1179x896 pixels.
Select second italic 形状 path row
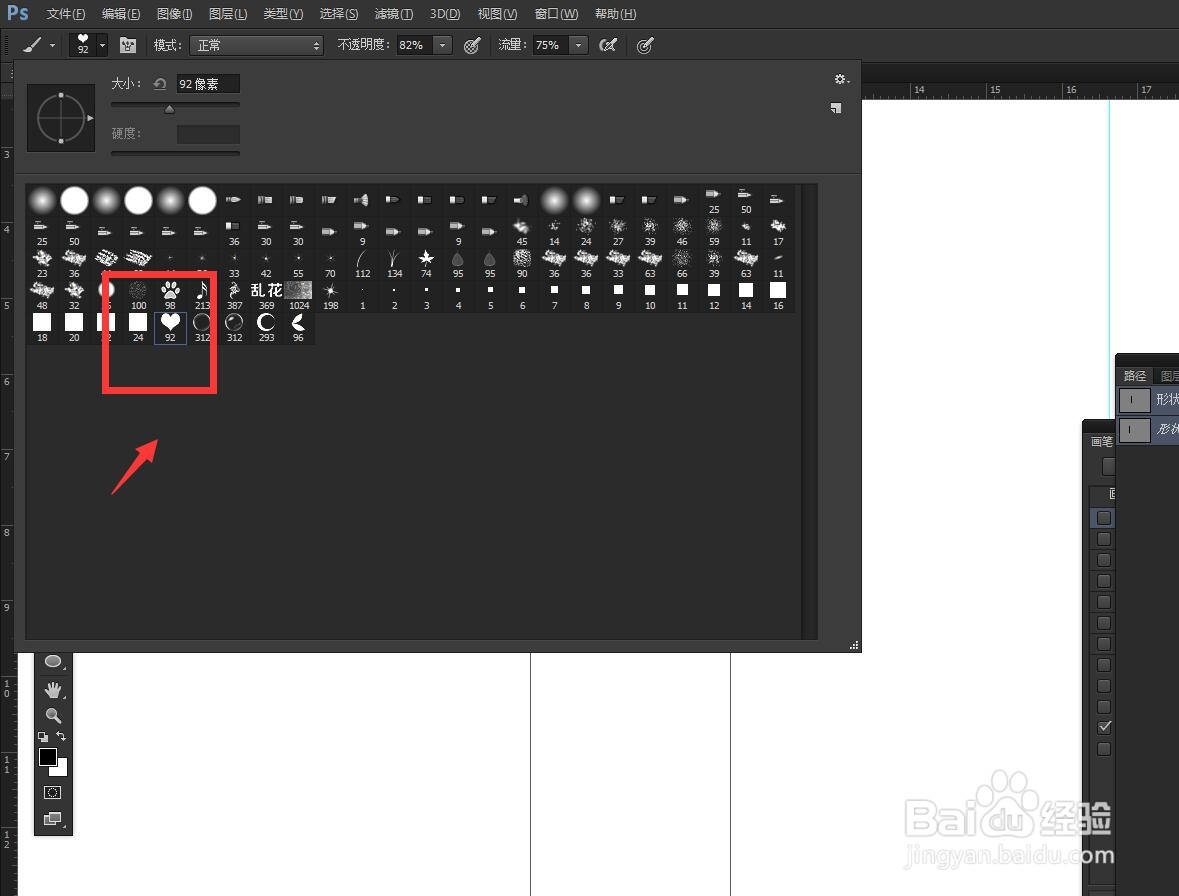pyautogui.click(x=1148, y=429)
